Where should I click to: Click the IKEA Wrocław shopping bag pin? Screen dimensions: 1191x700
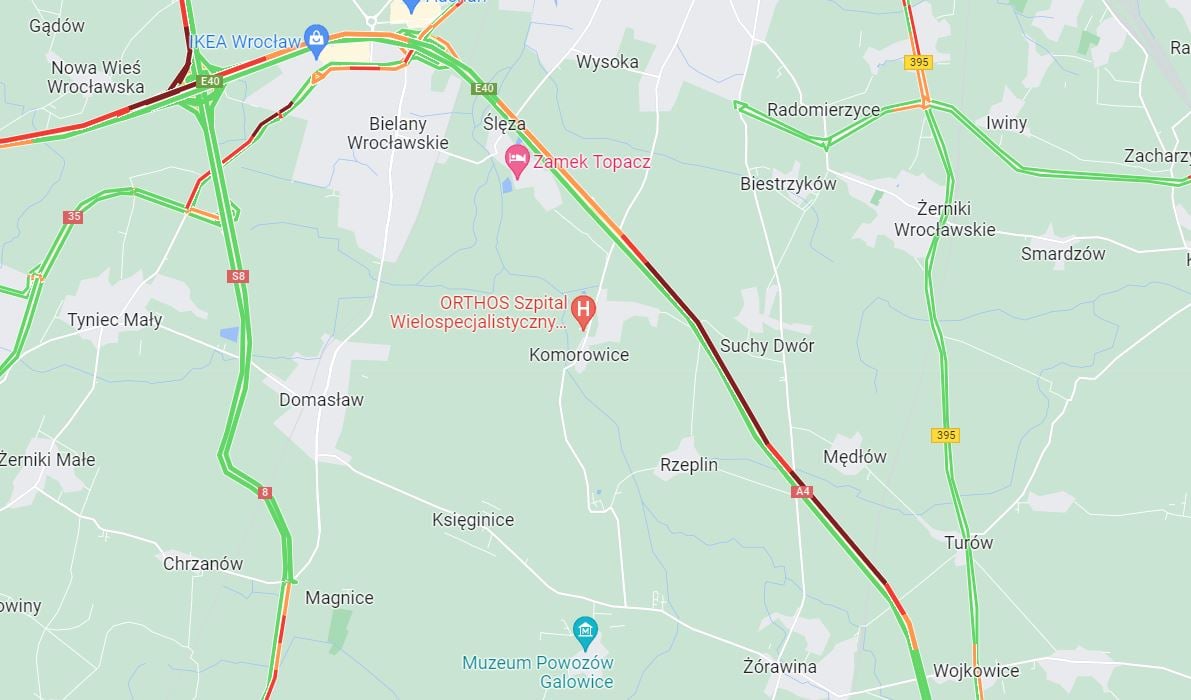click(x=316, y=37)
